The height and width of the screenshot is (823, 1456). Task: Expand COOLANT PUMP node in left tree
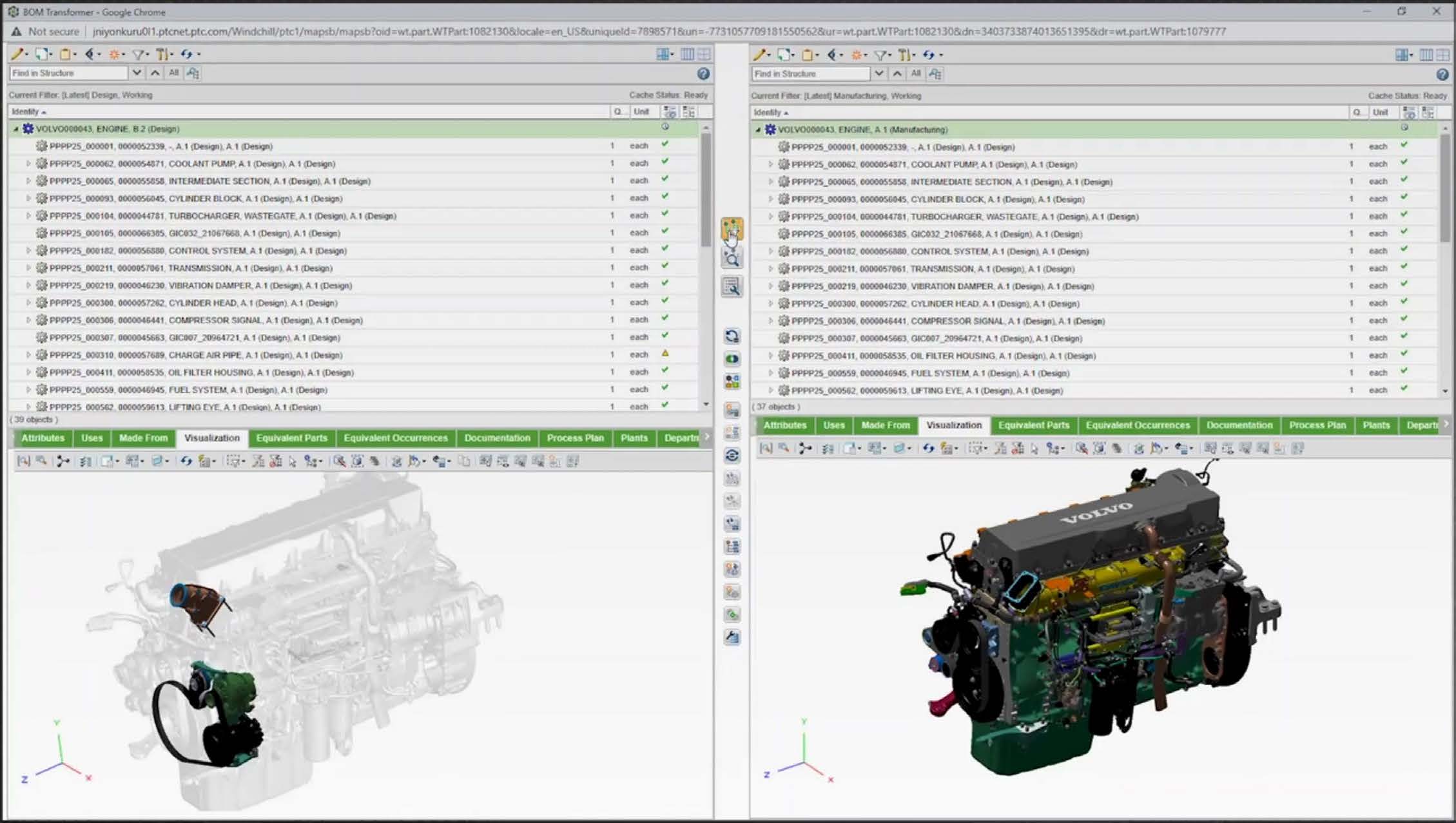28,164
